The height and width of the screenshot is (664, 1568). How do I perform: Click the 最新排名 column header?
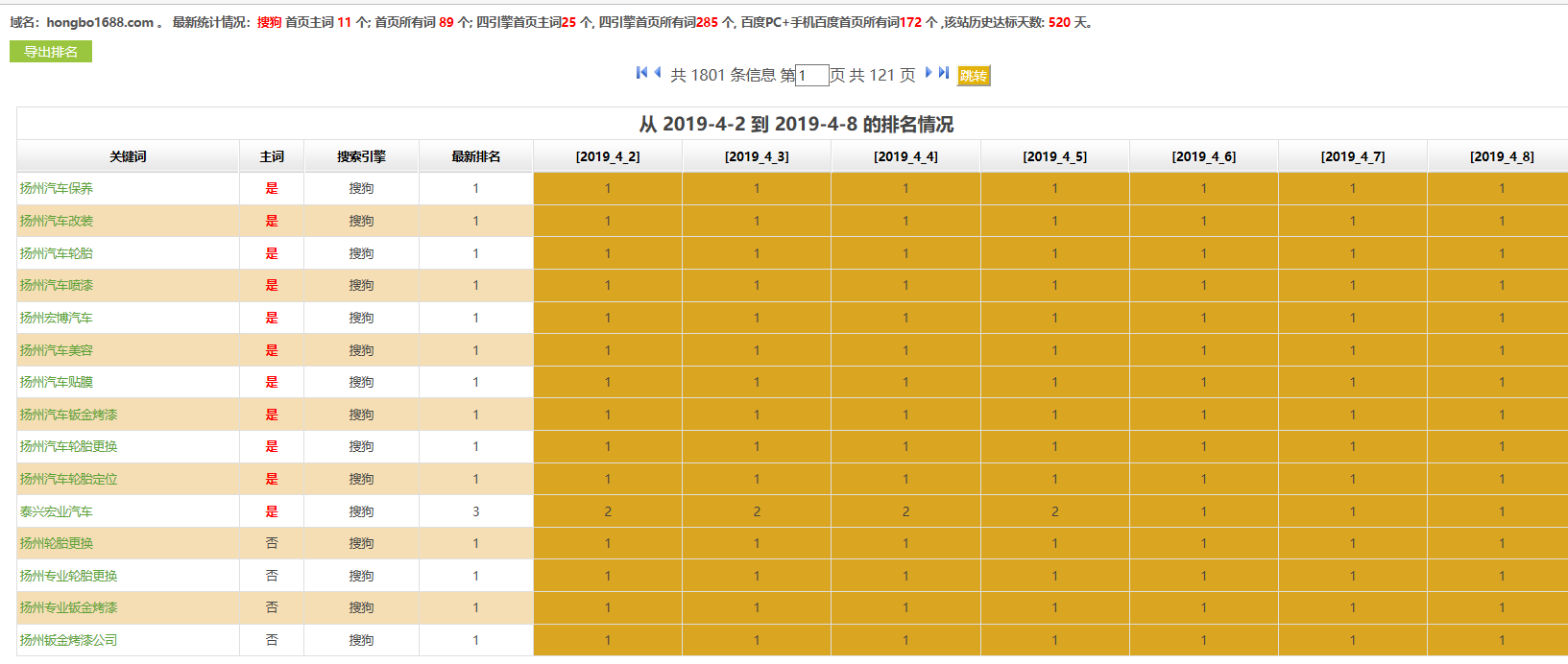[x=475, y=156]
